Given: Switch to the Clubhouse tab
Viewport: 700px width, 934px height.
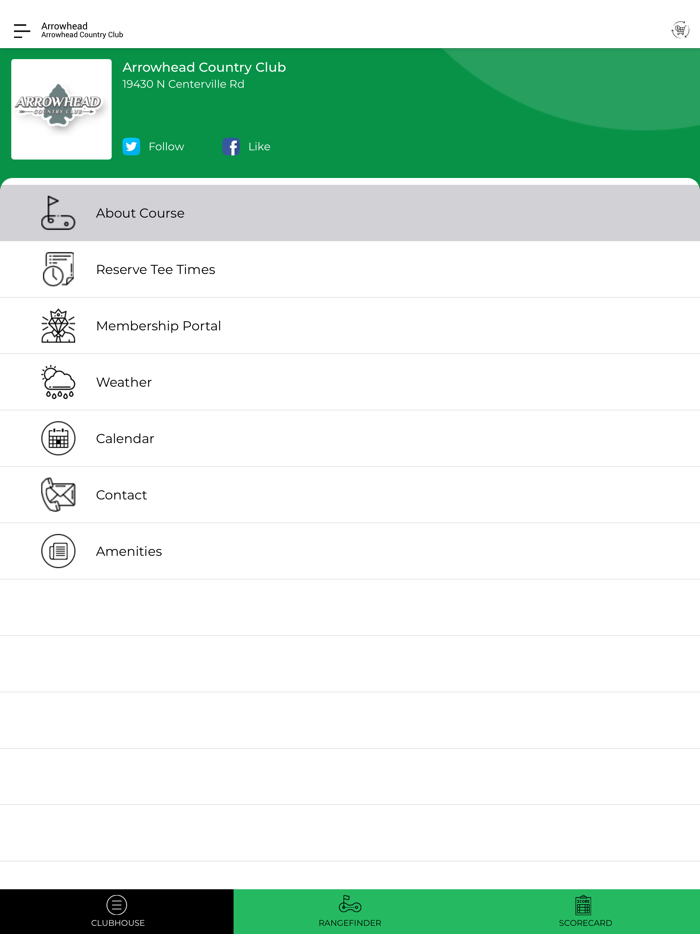Looking at the screenshot, I should [117, 911].
